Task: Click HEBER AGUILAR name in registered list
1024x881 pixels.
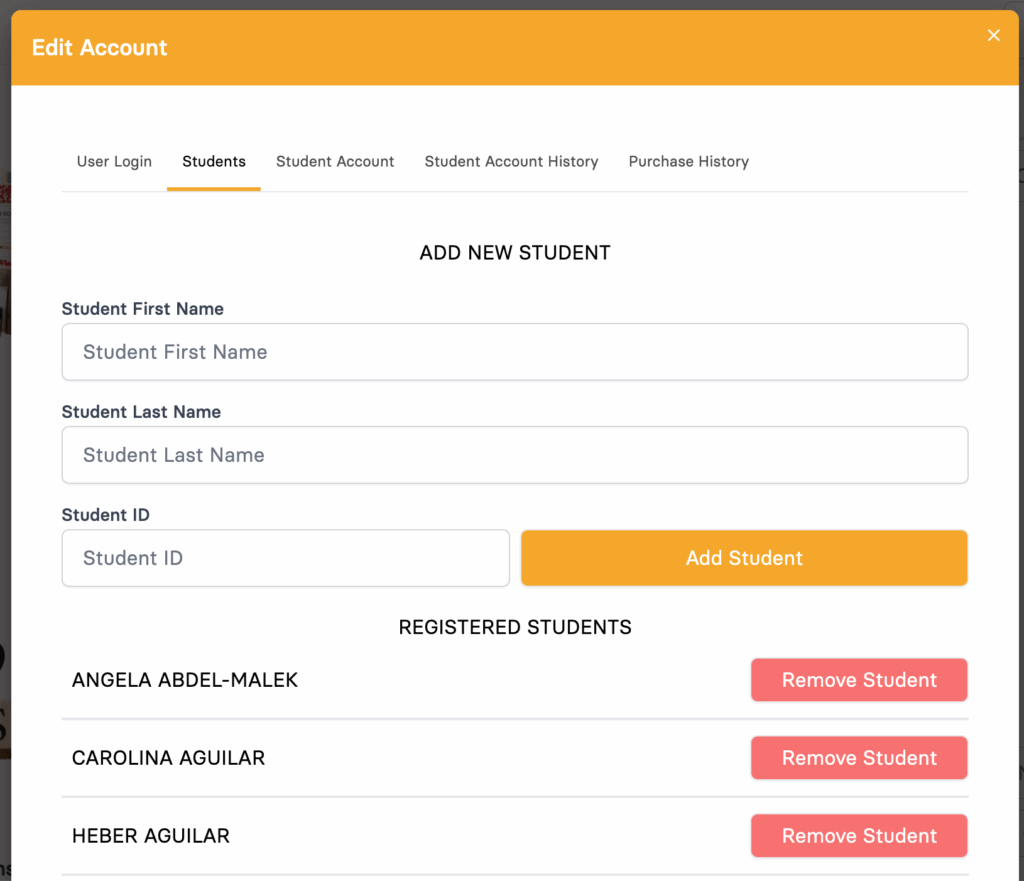Action: (x=151, y=836)
